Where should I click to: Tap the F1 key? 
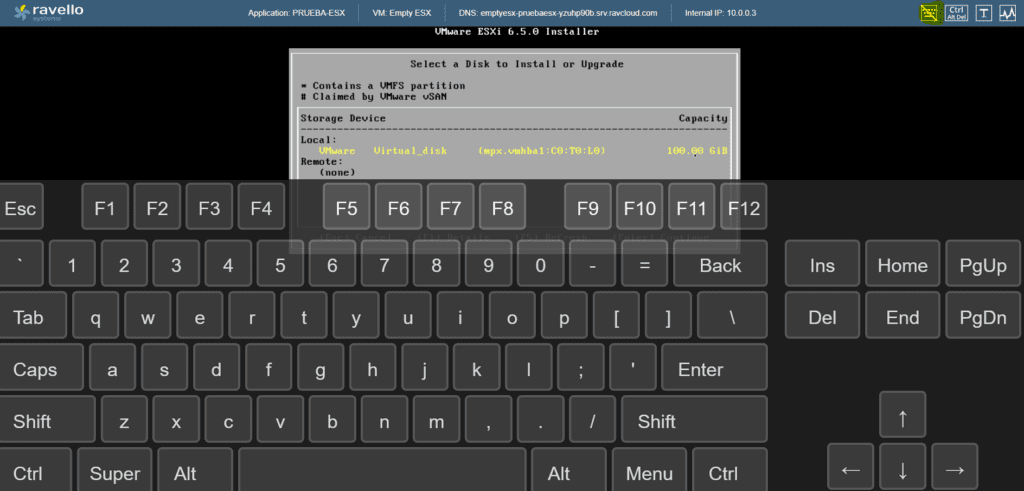(105, 206)
